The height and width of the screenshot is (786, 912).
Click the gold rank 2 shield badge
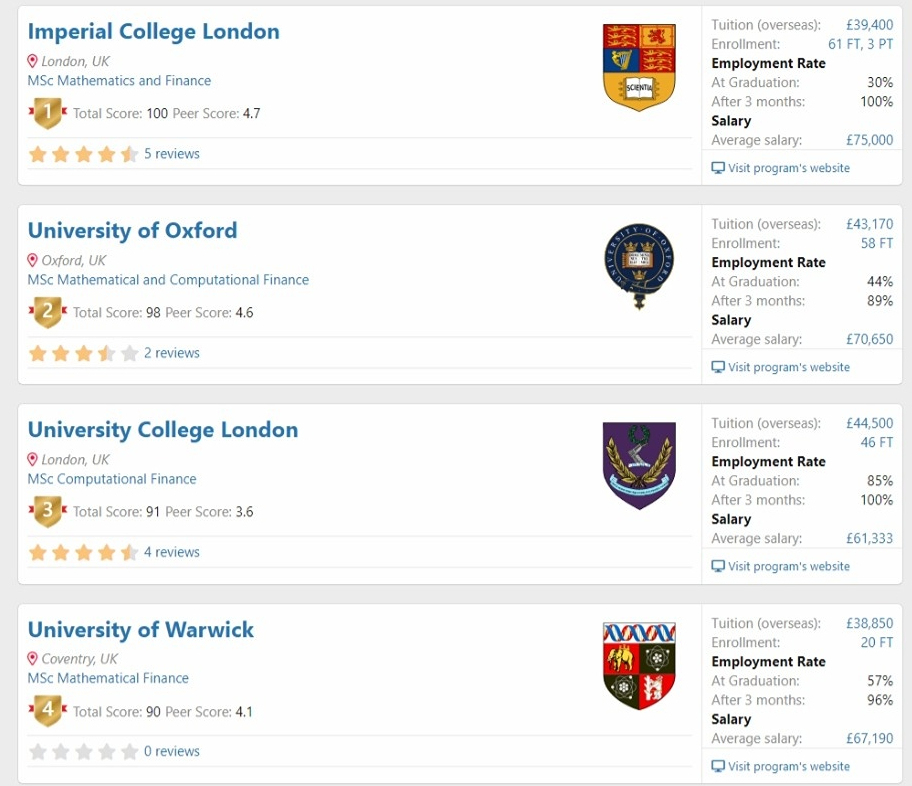click(x=48, y=312)
